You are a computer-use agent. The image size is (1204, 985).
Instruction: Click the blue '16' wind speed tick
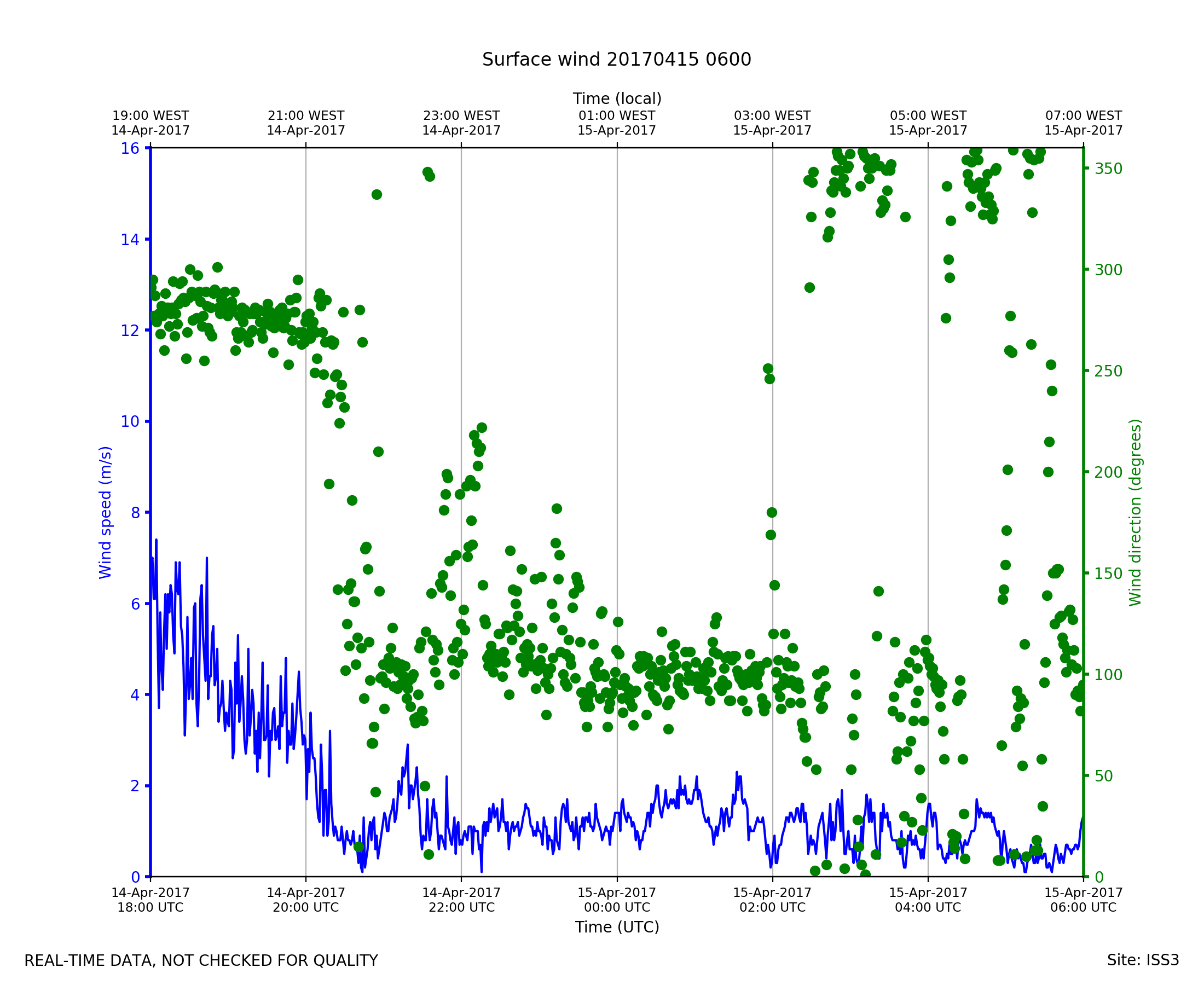pyautogui.click(x=130, y=149)
